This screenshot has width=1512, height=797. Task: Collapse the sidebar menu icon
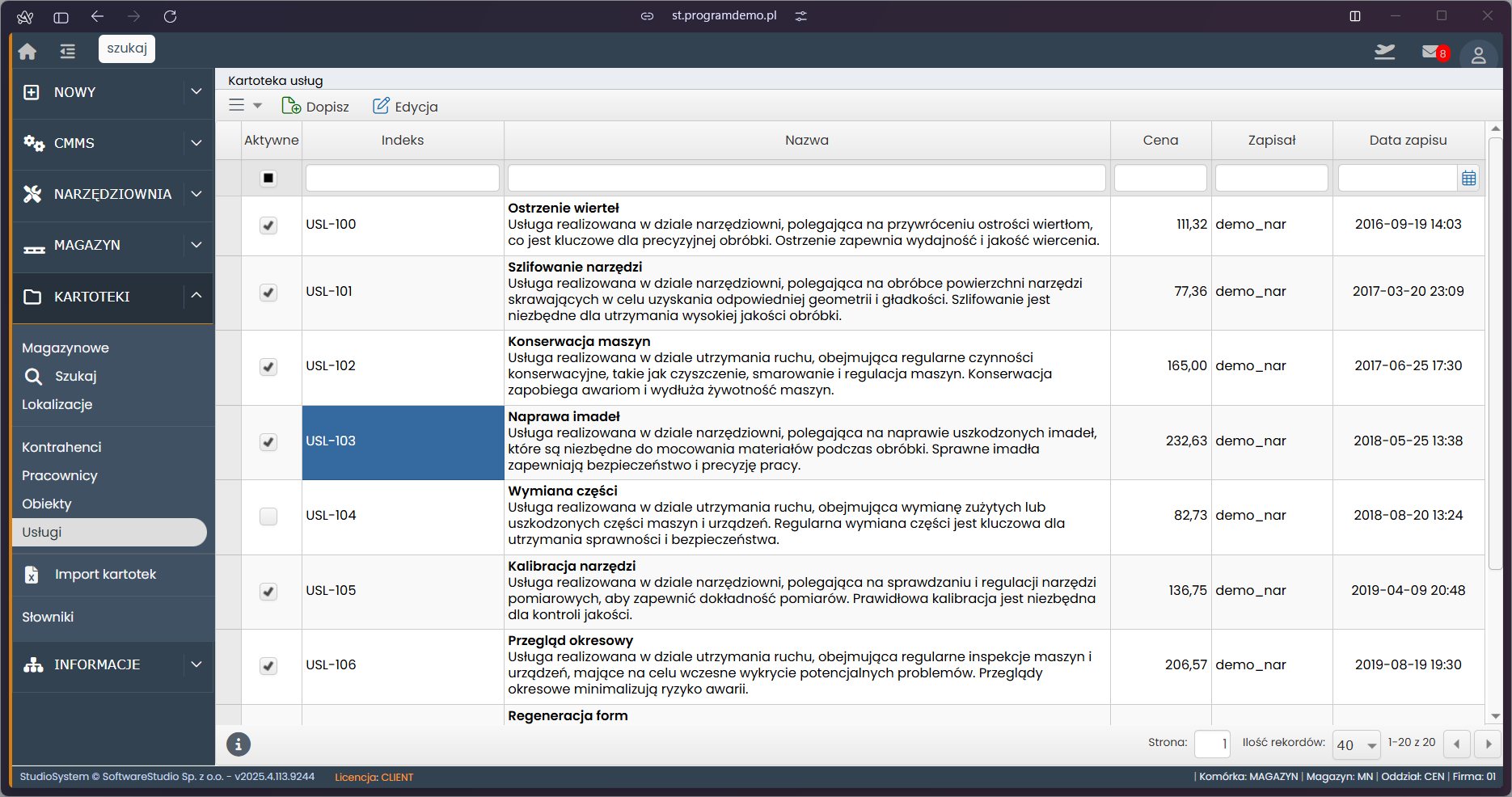point(67,52)
